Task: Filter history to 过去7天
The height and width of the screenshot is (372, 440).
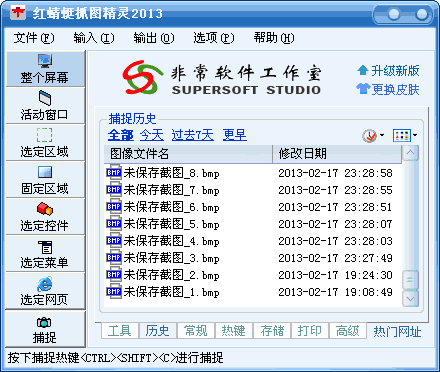Action: pos(193,135)
